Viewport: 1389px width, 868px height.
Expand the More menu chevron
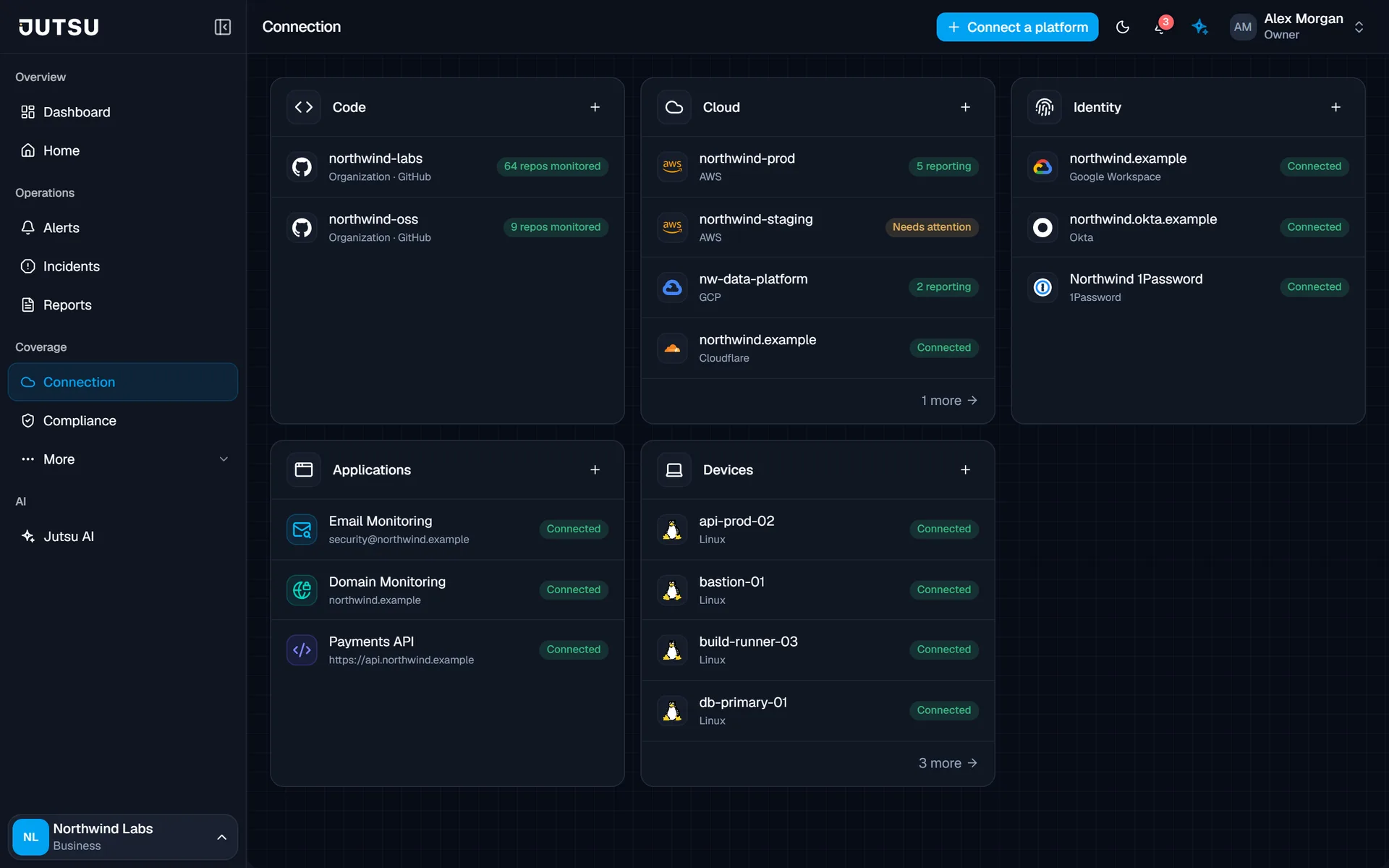(224, 459)
